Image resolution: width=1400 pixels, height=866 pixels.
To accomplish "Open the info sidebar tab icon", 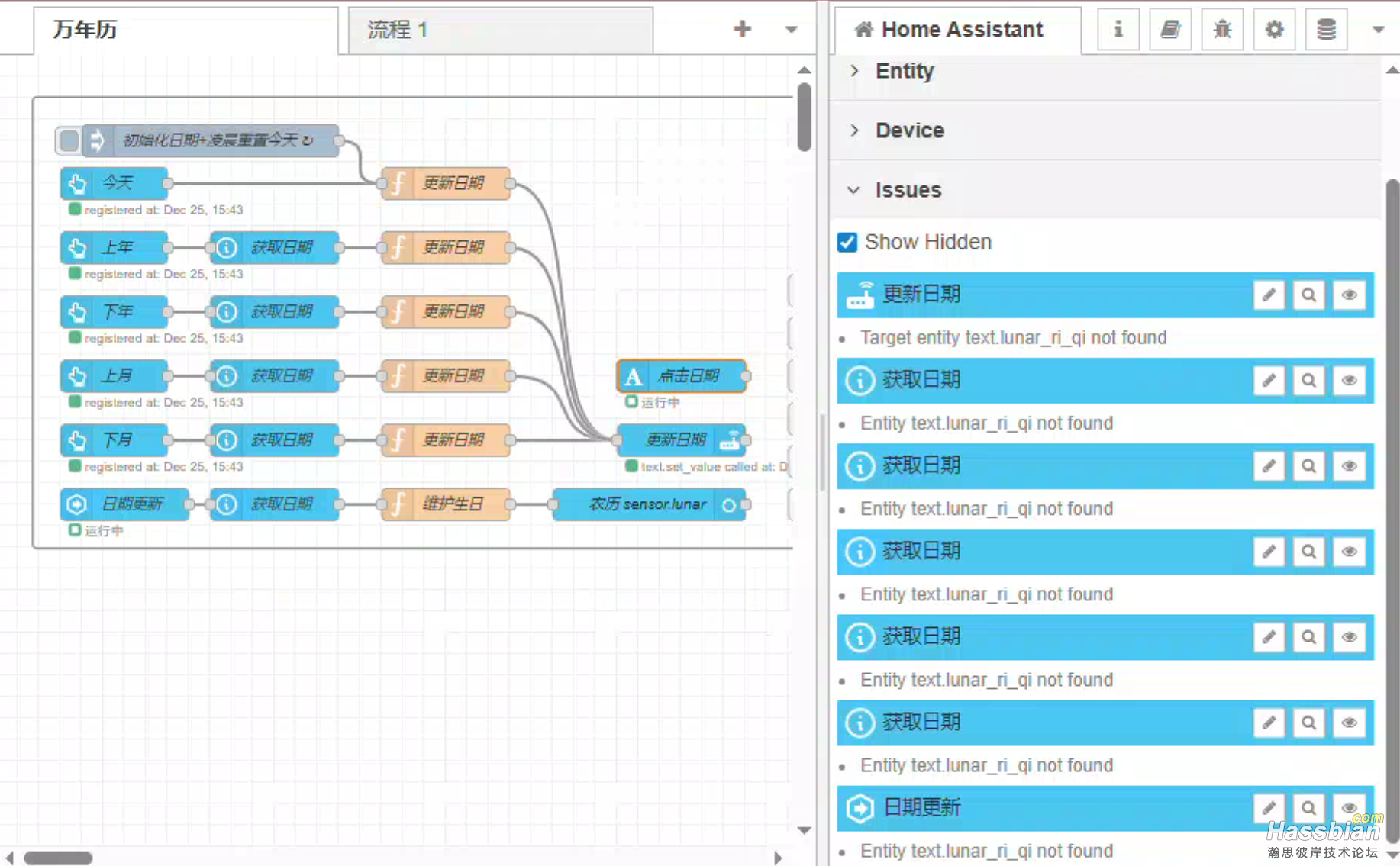I will [x=1118, y=30].
